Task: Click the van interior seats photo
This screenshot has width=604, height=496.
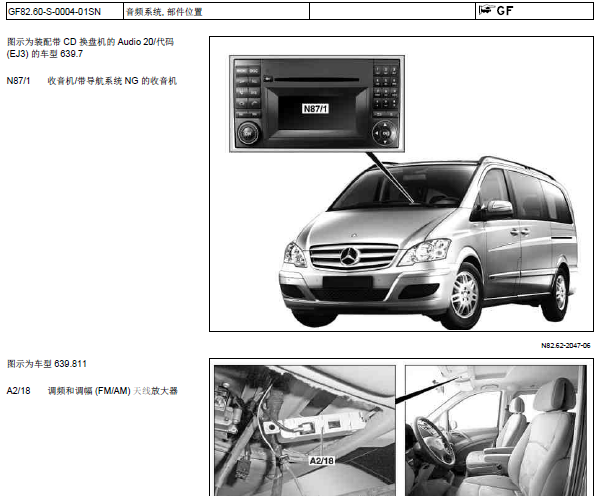Action: pyautogui.click(x=496, y=431)
